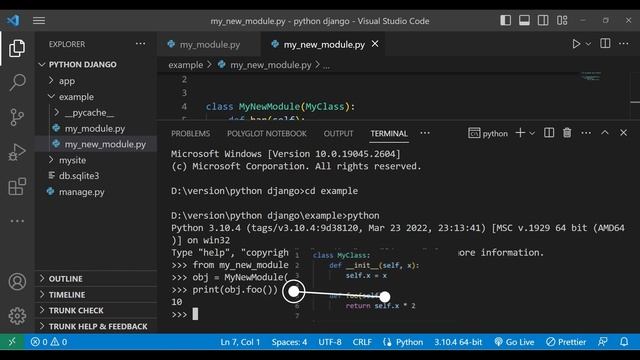Open the Accounts menu icon

(x=17, y=282)
